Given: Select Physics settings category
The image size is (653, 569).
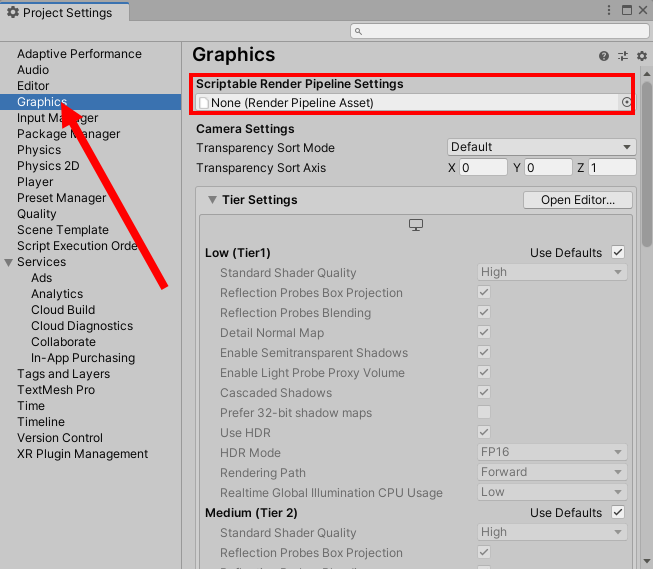Looking at the screenshot, I should click(39, 150).
